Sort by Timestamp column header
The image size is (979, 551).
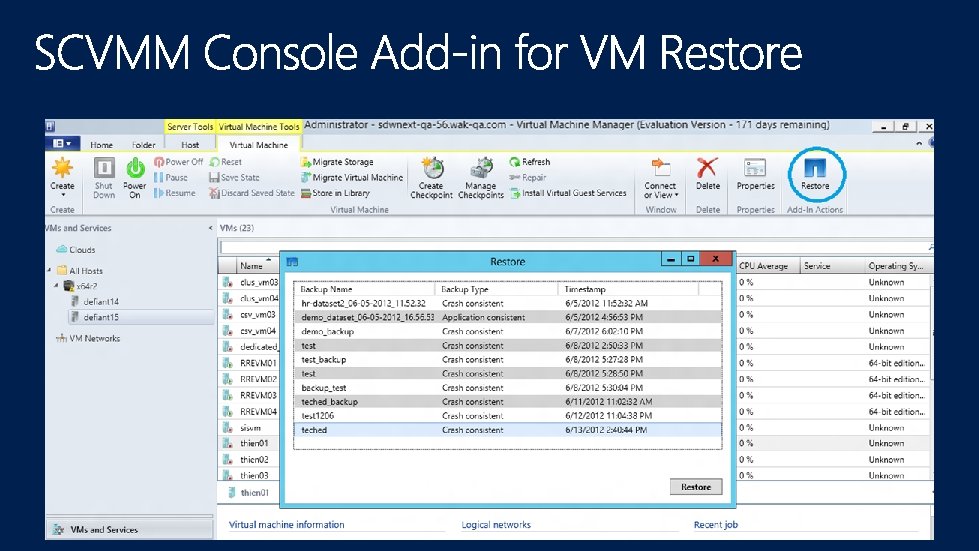pyautogui.click(x=628, y=289)
